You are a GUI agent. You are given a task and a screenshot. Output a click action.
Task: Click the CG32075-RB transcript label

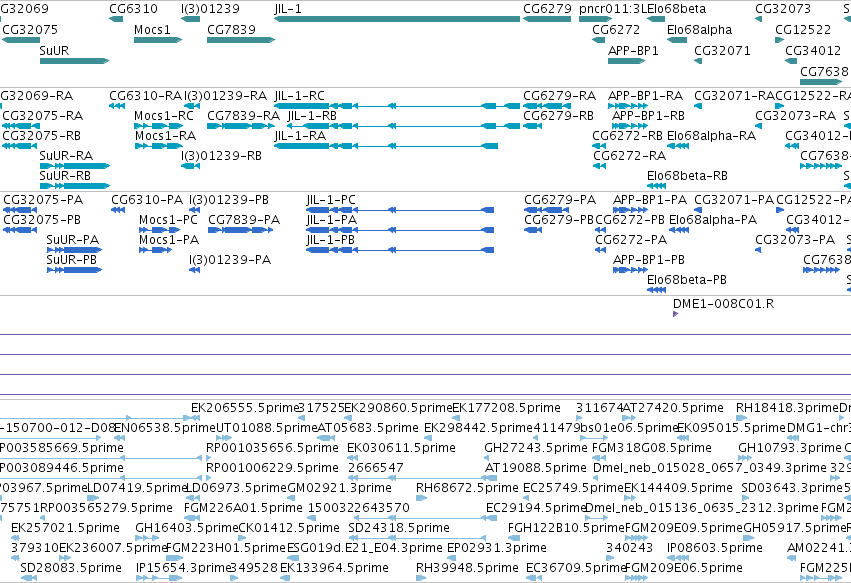coord(42,136)
